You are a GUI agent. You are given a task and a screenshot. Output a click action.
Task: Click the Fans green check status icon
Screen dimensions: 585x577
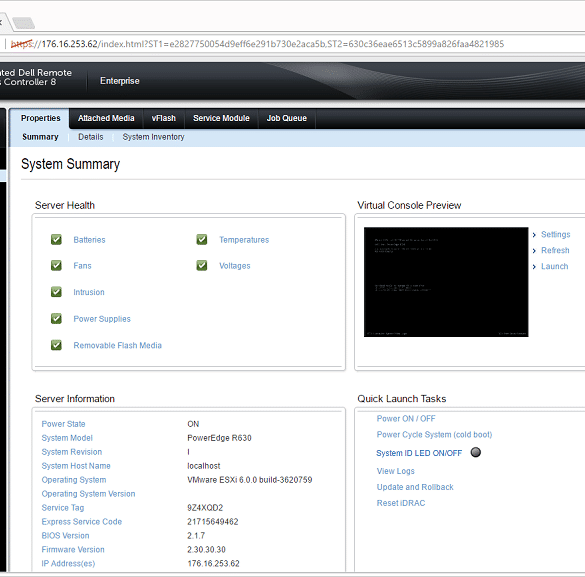pos(56,266)
